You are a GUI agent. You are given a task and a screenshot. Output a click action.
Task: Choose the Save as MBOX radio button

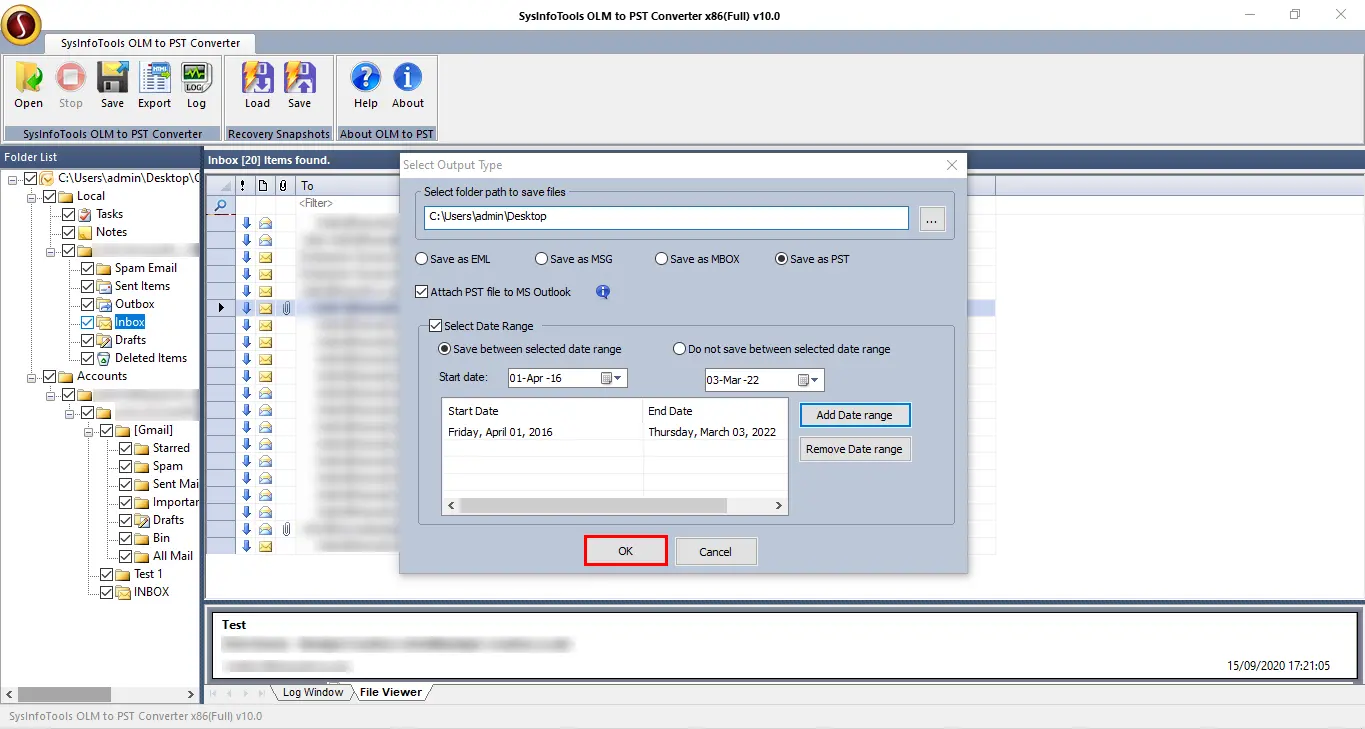[661, 259]
